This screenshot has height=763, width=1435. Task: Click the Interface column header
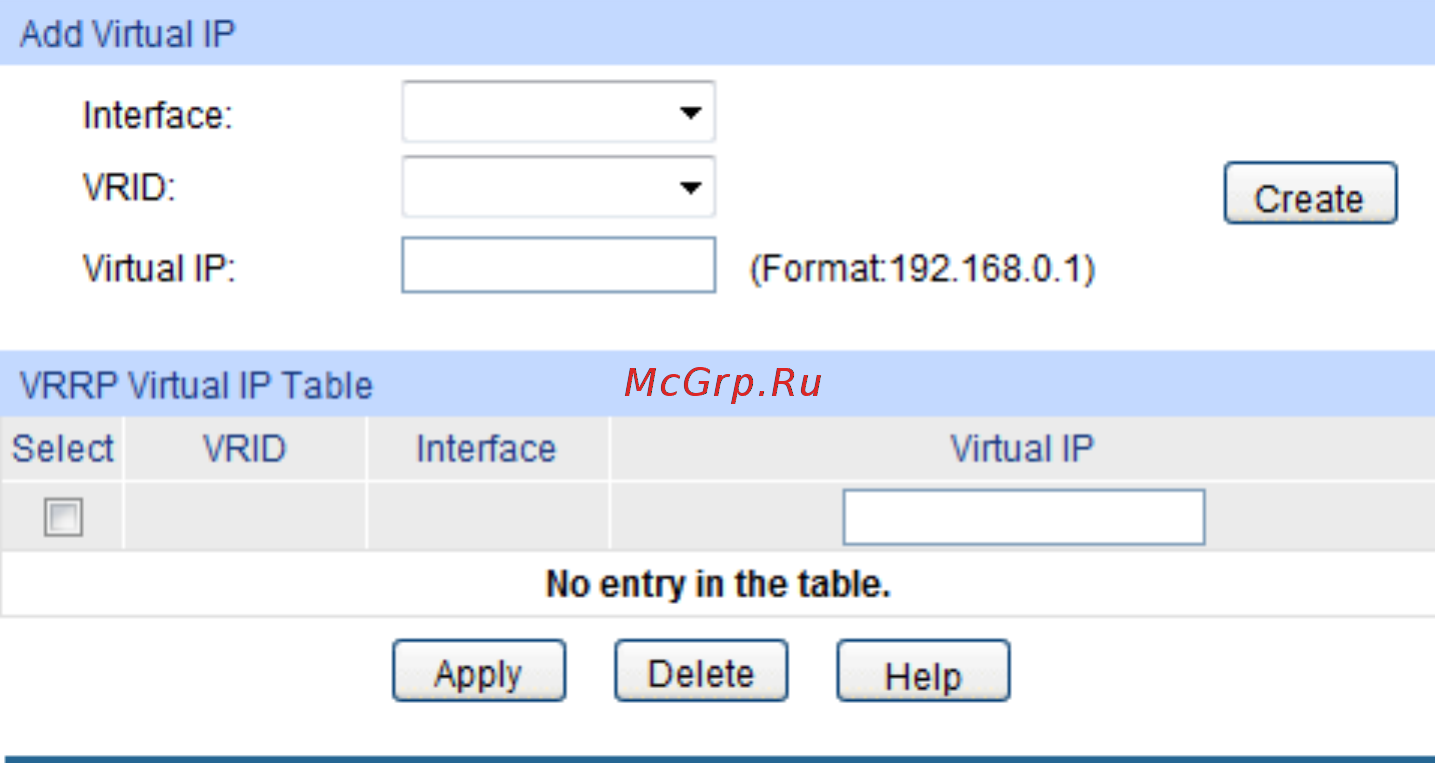(x=487, y=449)
